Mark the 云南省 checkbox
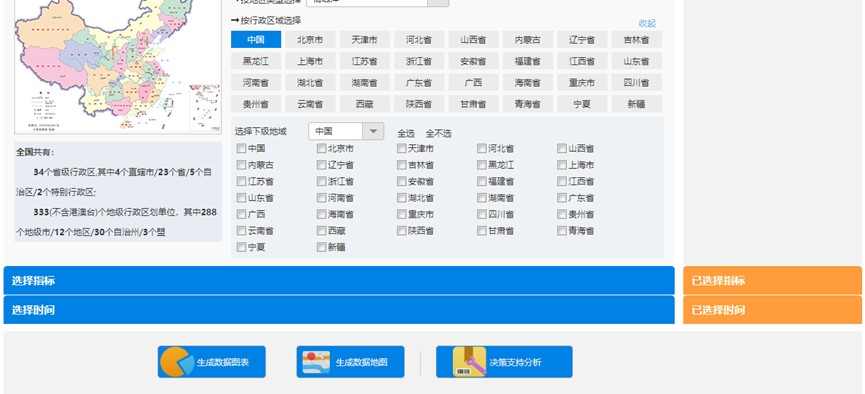Viewport: 865px width, 394px height. coord(241,231)
